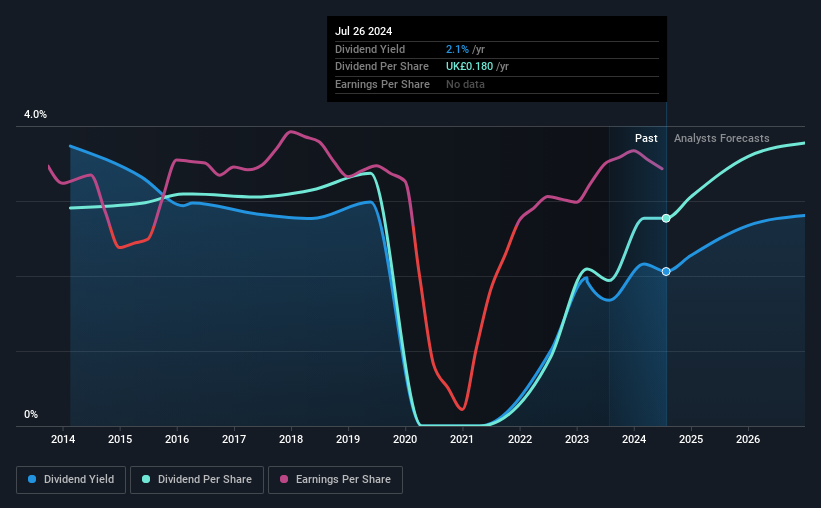Select the Dividend Per Share marker at Jul 2024
This screenshot has height=508, width=821.
(666, 218)
